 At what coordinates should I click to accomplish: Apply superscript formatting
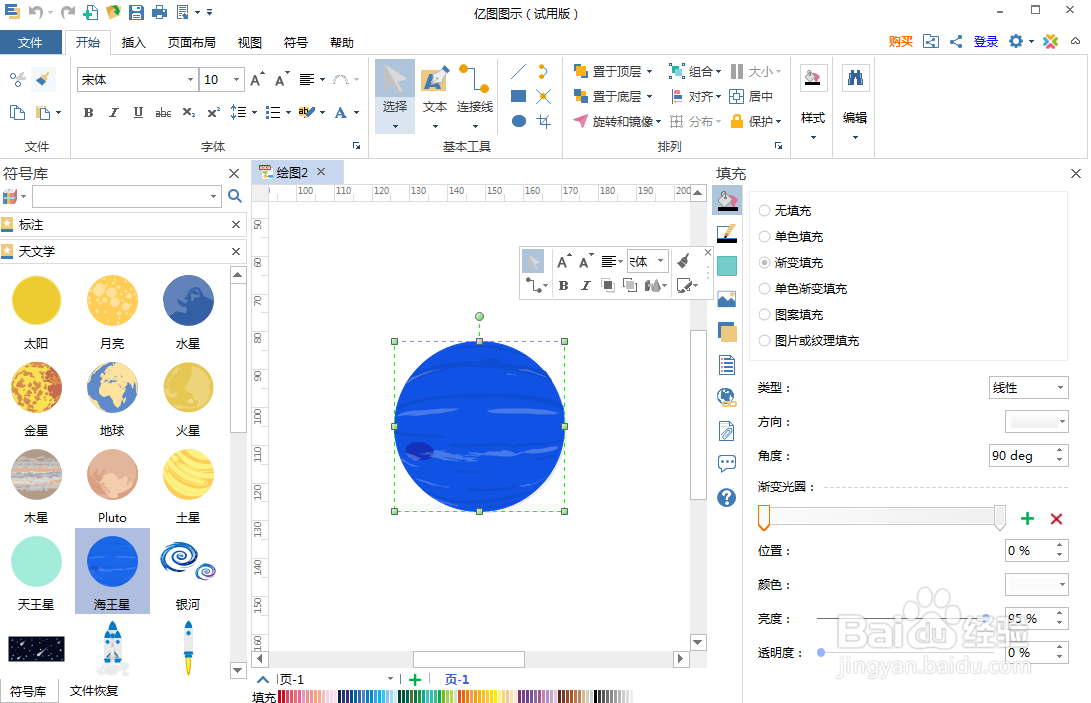coord(214,112)
